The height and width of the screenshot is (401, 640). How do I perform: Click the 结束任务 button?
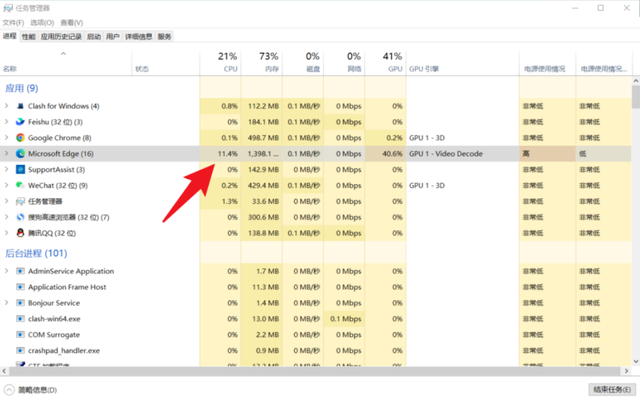coord(612,390)
